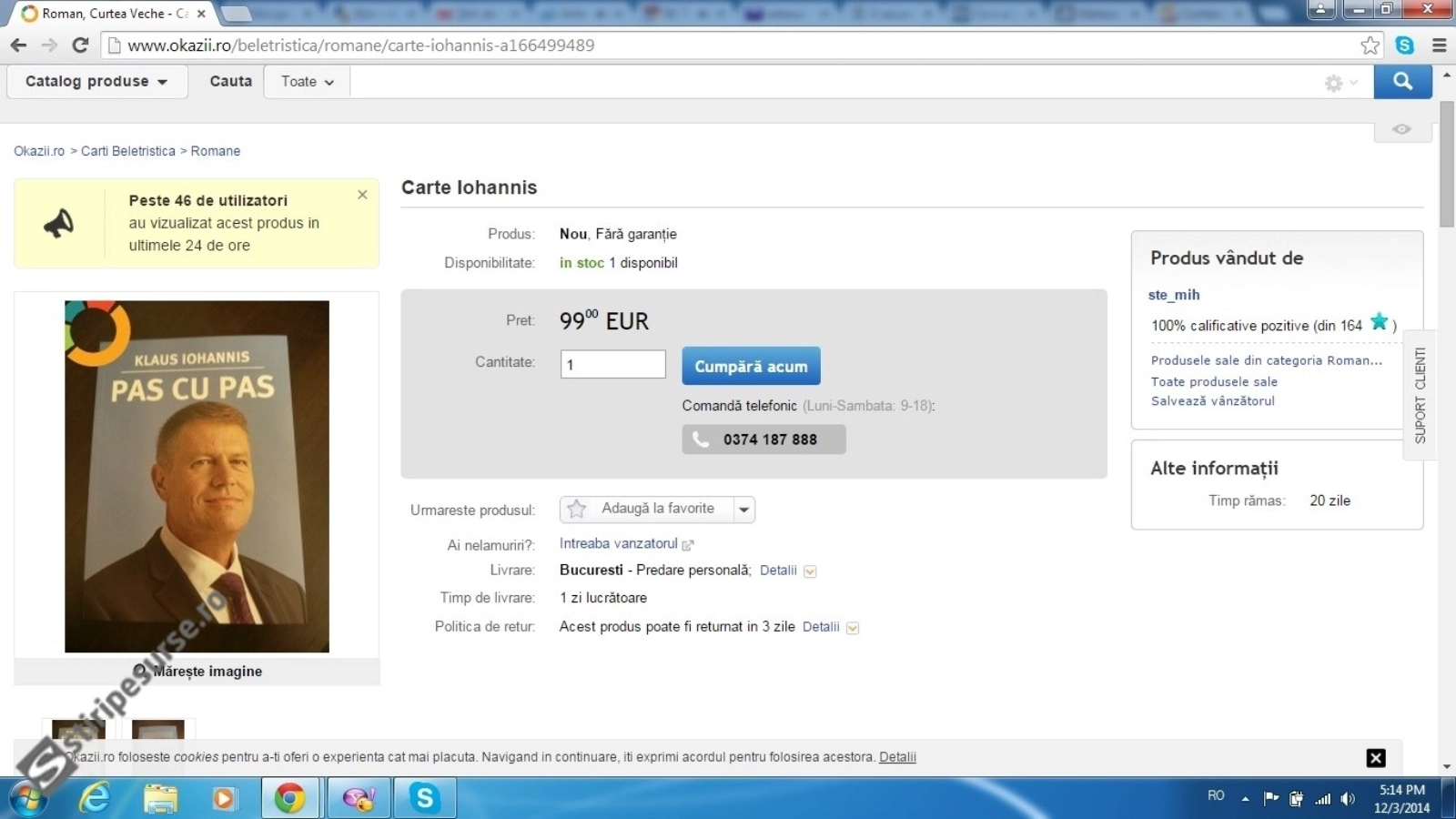
Task: Dismiss the cookie notice with X
Action: pyautogui.click(x=1376, y=758)
